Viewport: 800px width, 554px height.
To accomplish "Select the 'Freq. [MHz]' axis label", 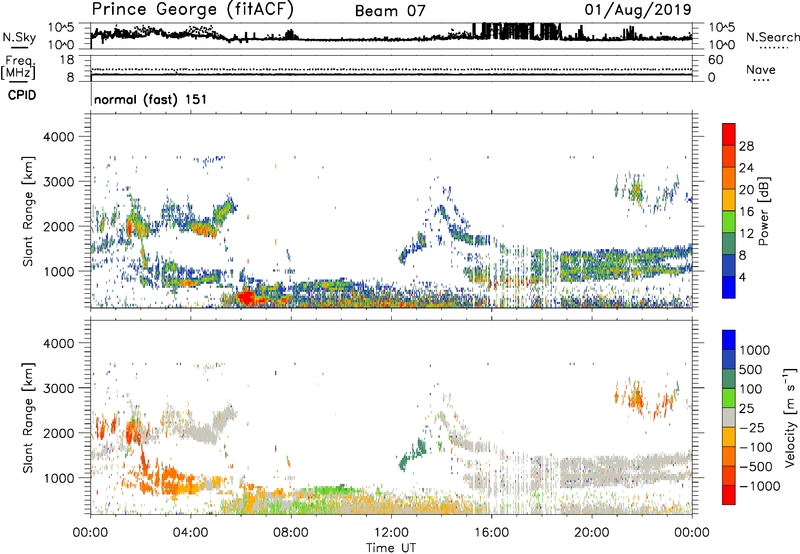I will tap(19, 67).
